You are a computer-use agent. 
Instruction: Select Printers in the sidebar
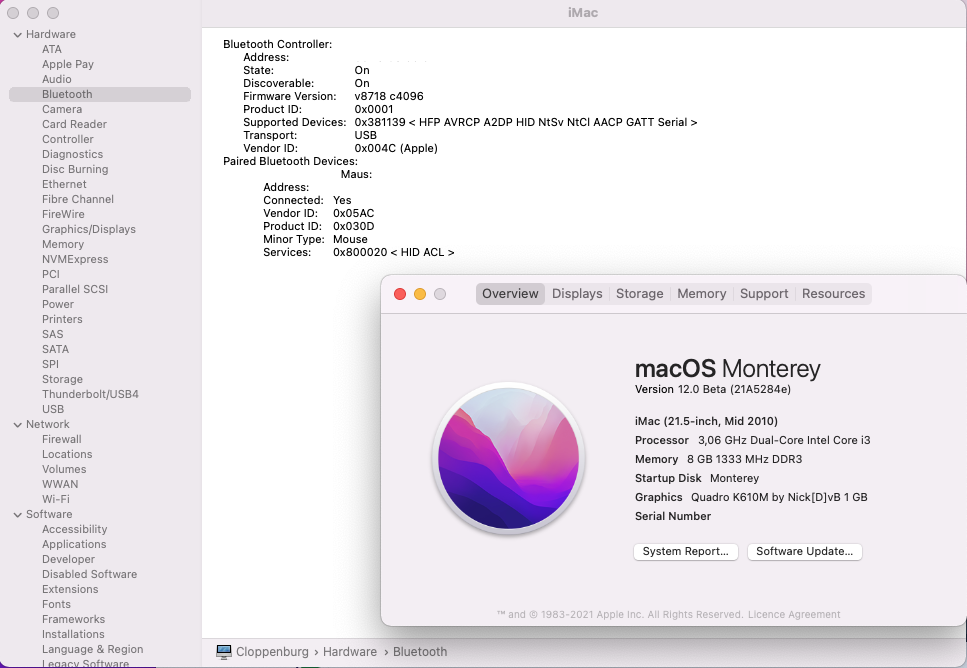click(x=62, y=319)
